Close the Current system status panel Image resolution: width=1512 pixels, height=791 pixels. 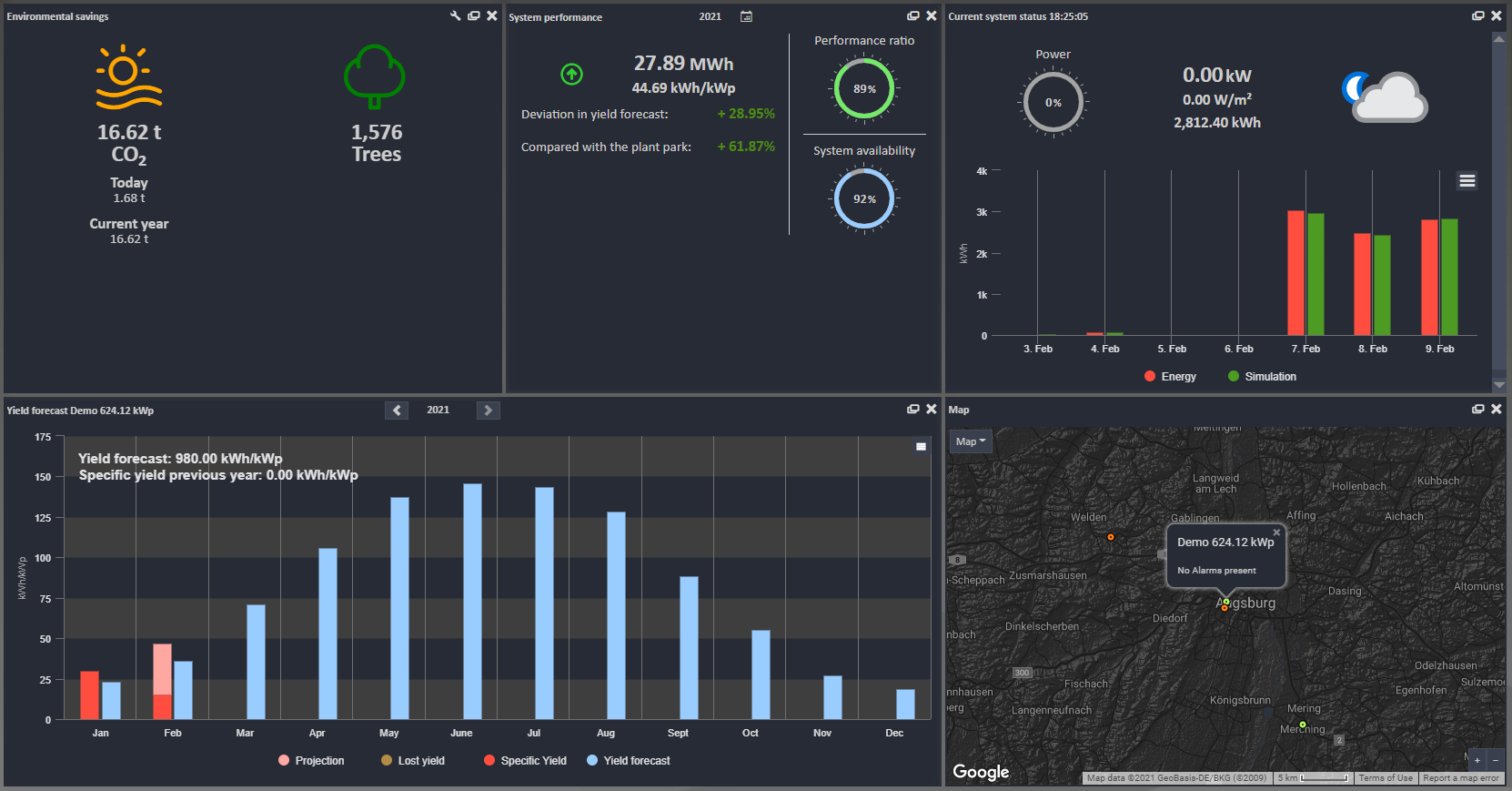(1497, 15)
